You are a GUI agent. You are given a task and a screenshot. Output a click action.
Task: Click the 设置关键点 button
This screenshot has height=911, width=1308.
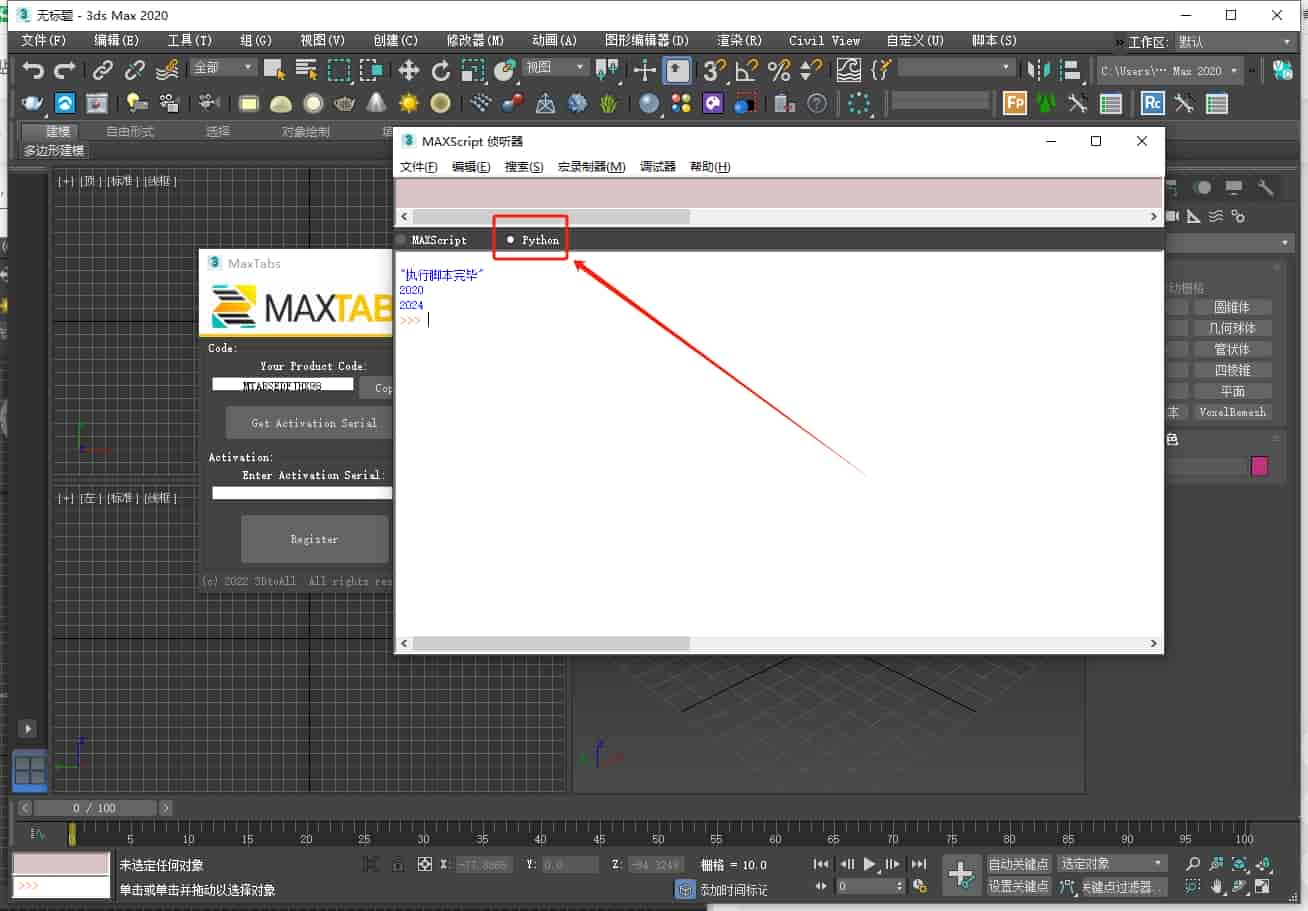[x=1019, y=886]
